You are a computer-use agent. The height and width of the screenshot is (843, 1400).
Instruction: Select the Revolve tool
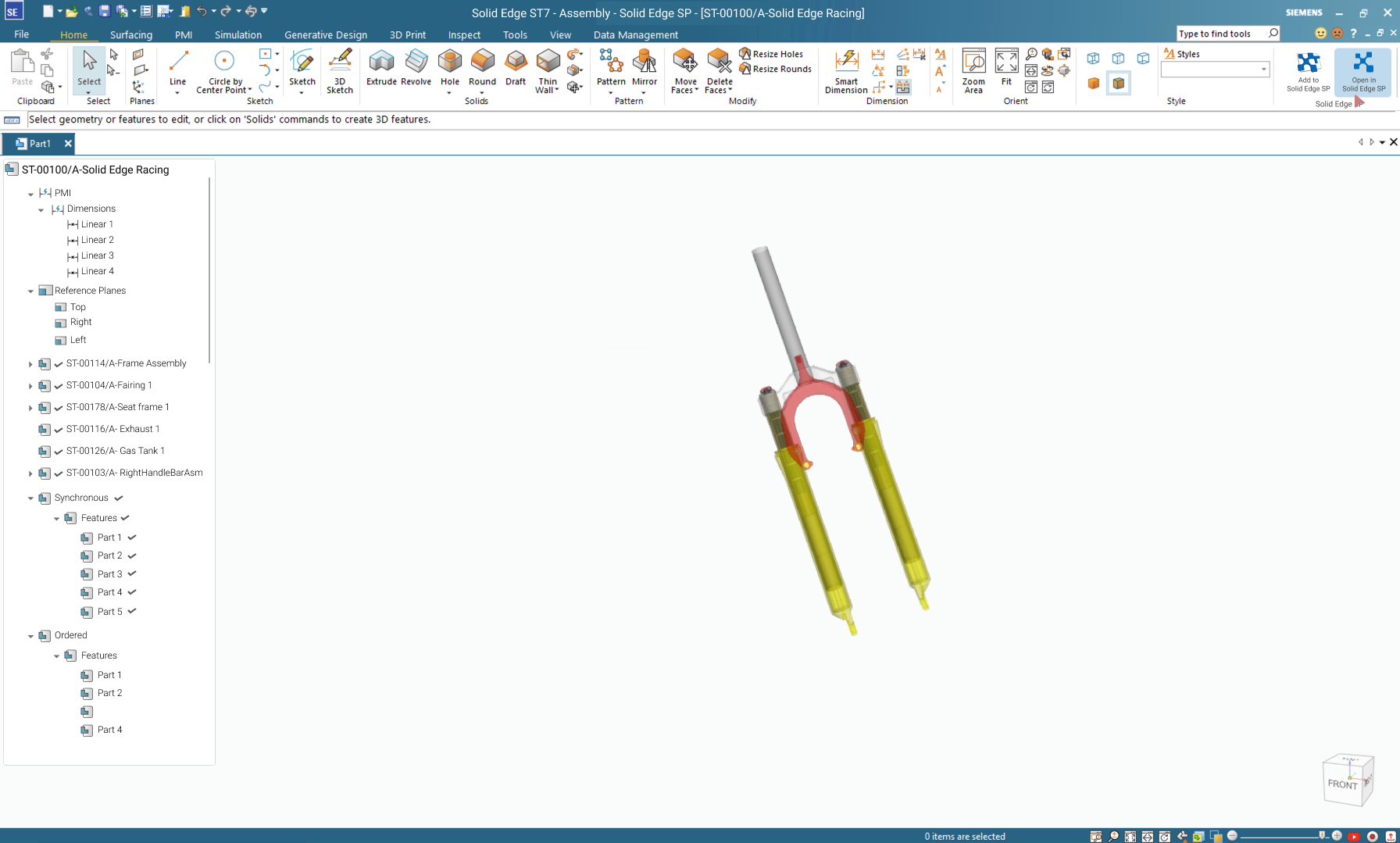click(416, 68)
